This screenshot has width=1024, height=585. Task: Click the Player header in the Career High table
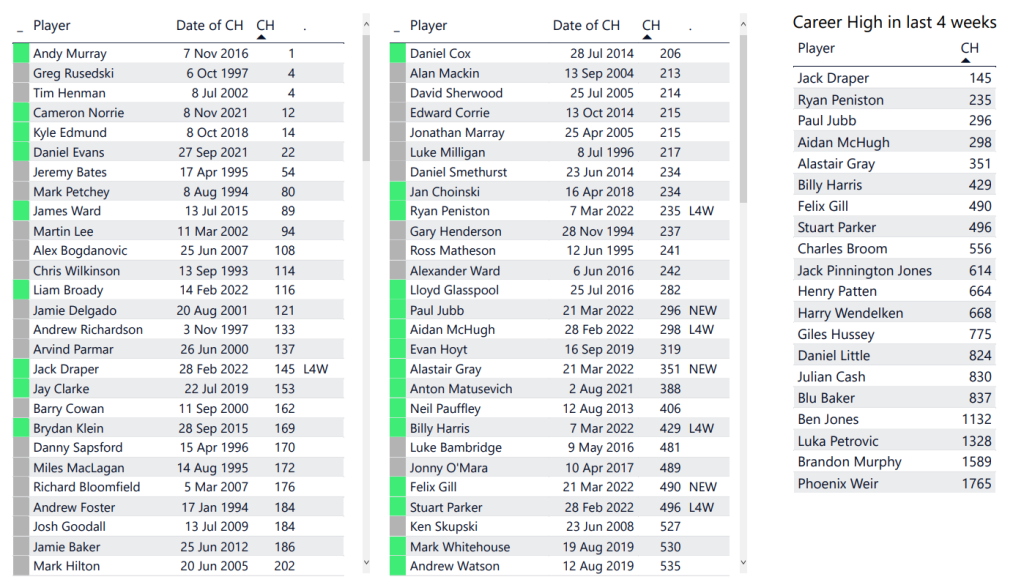[x=816, y=48]
